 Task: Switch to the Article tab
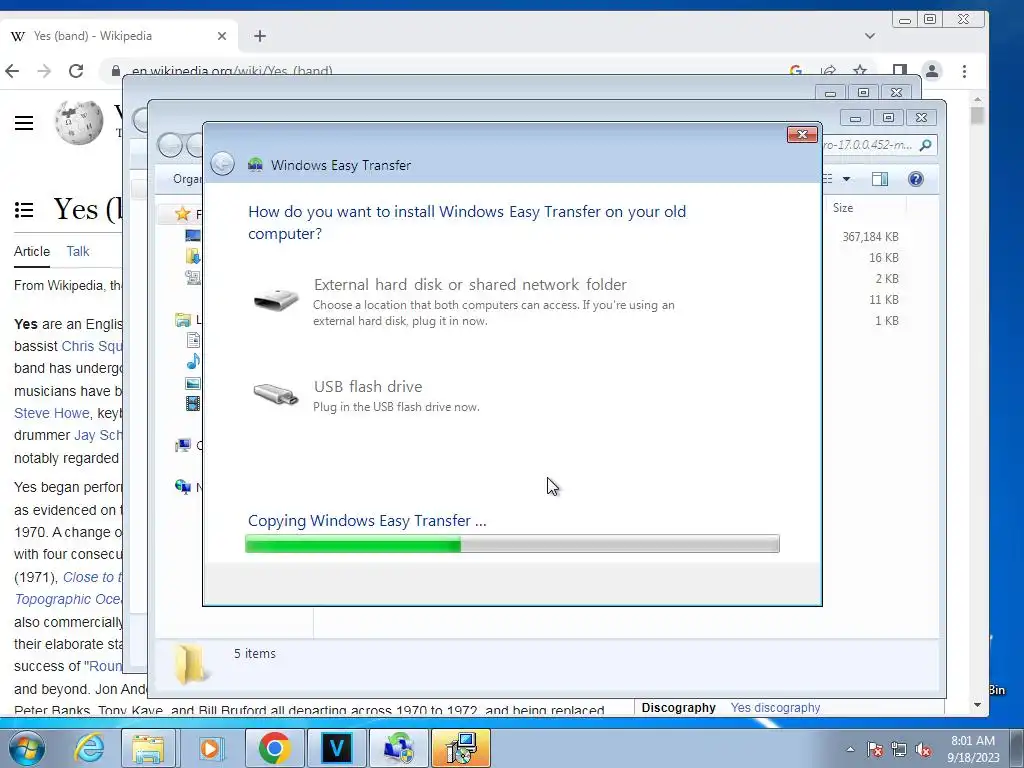tap(32, 251)
